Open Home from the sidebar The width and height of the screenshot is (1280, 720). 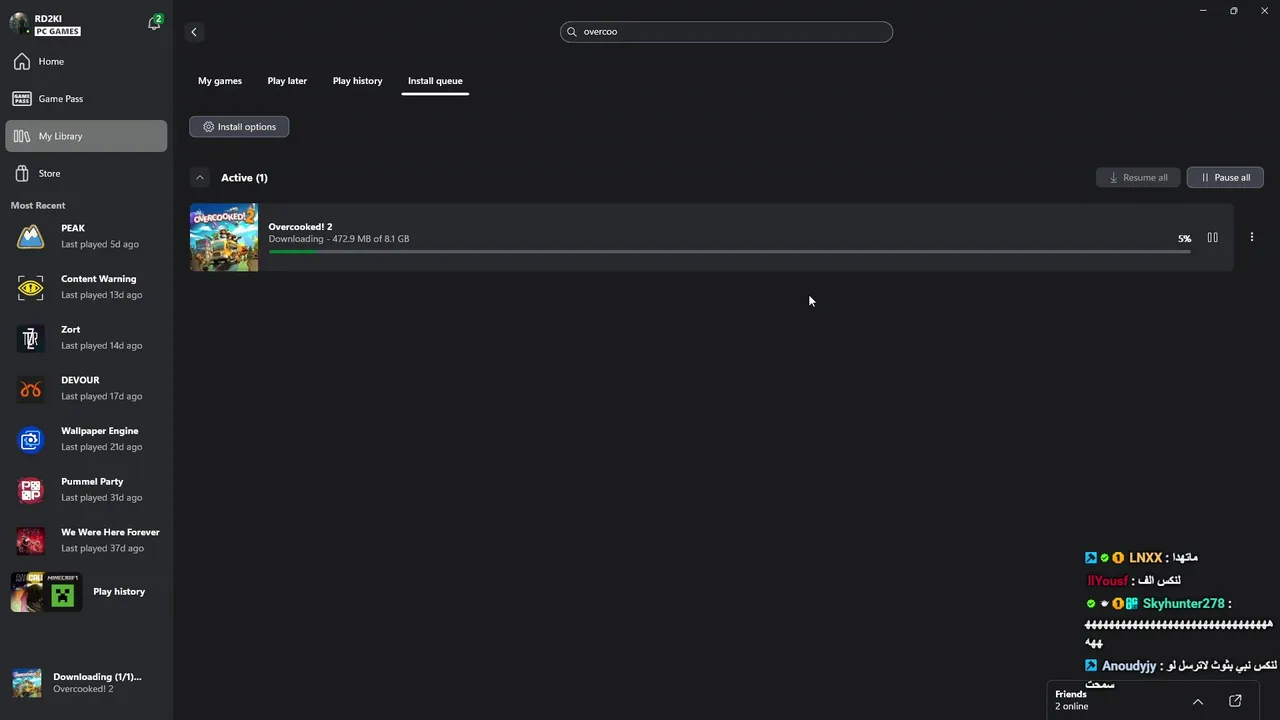click(x=86, y=62)
